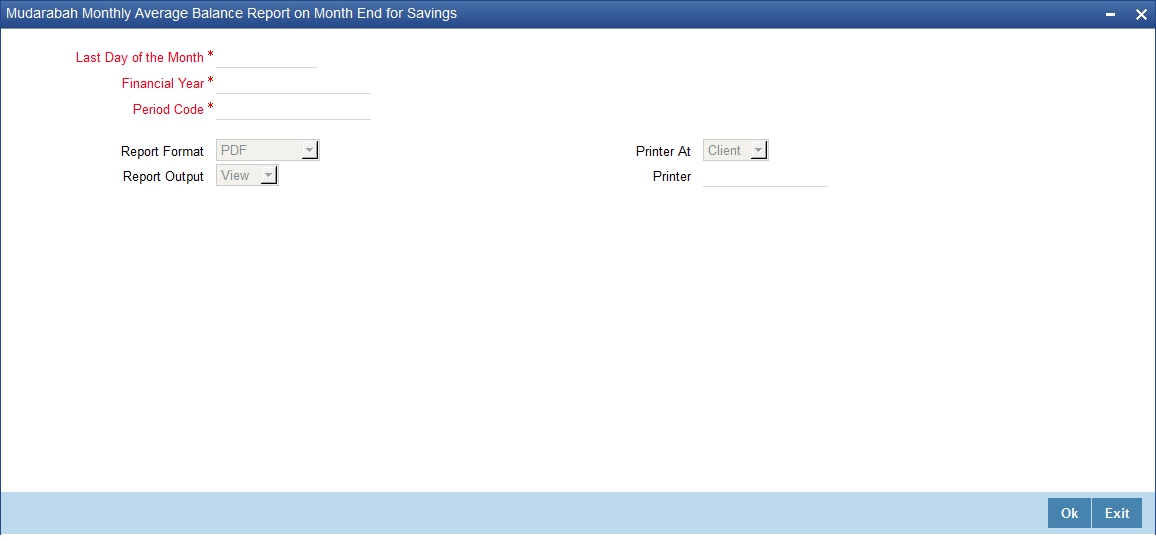The image size is (1156, 541).
Task: Click the Period Code label
Action: [x=168, y=109]
